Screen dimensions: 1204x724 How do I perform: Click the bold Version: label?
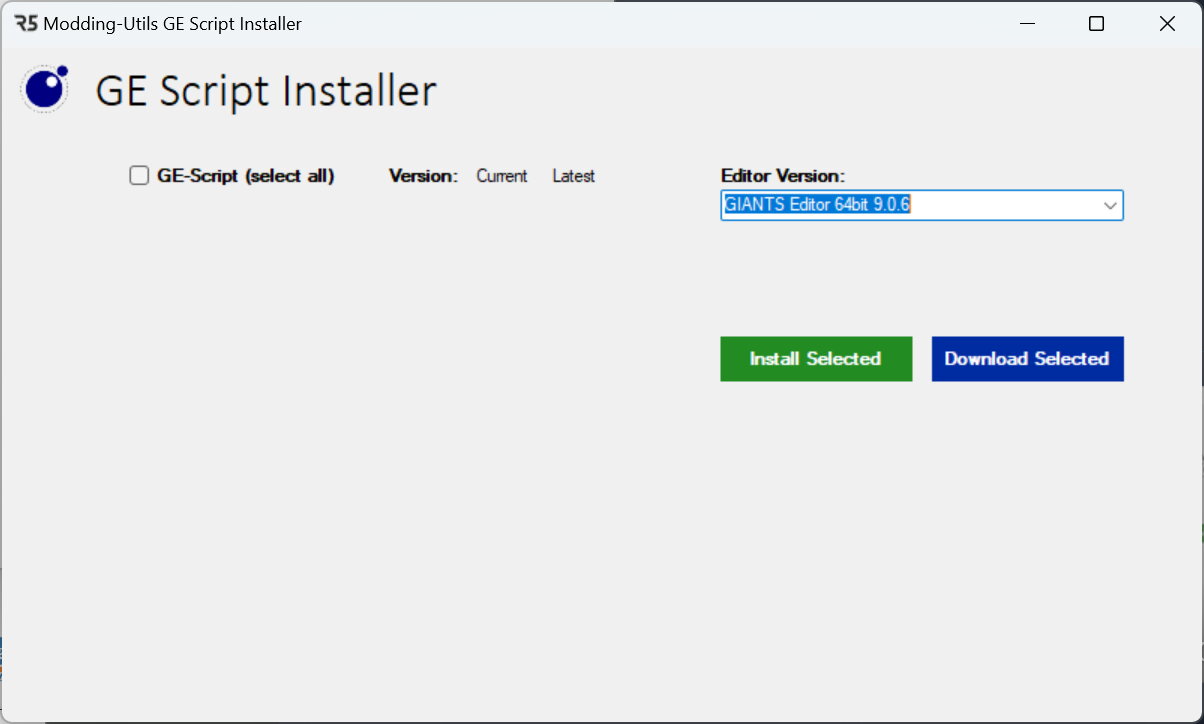pyautogui.click(x=423, y=176)
